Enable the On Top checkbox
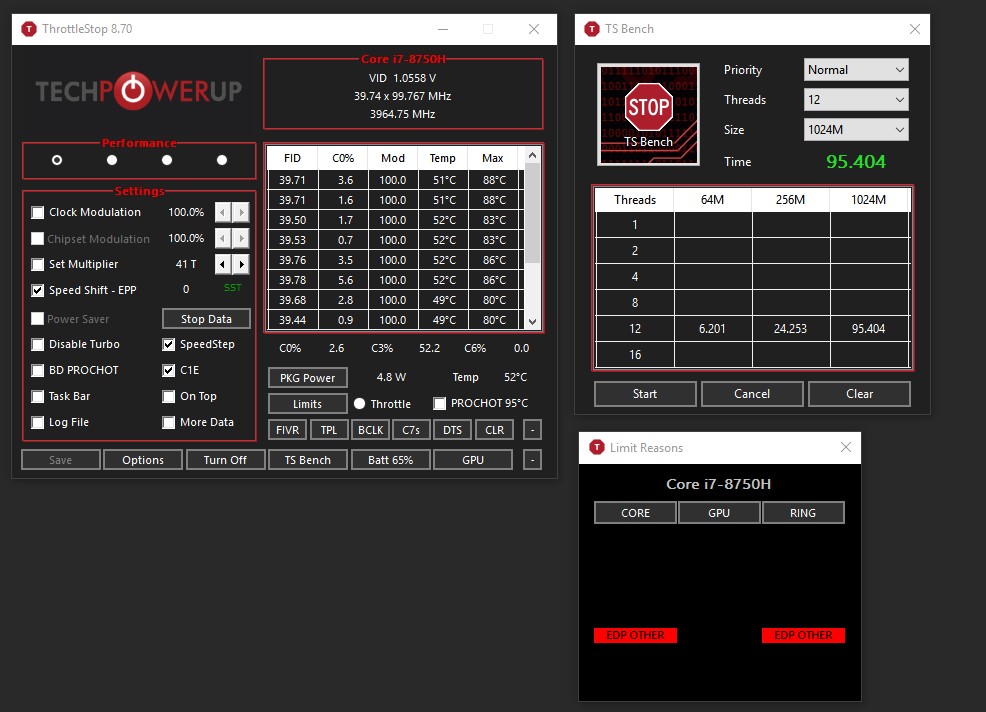The width and height of the screenshot is (986, 712). pyautogui.click(x=169, y=396)
